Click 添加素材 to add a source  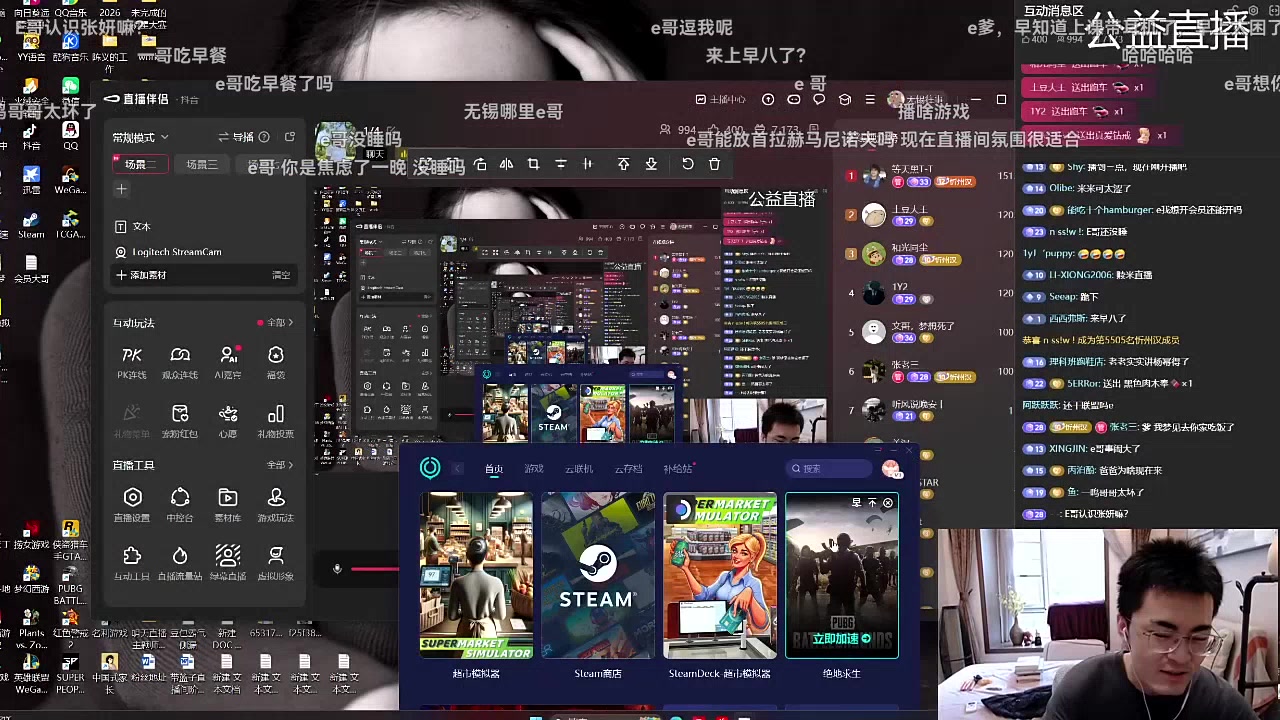click(142, 275)
